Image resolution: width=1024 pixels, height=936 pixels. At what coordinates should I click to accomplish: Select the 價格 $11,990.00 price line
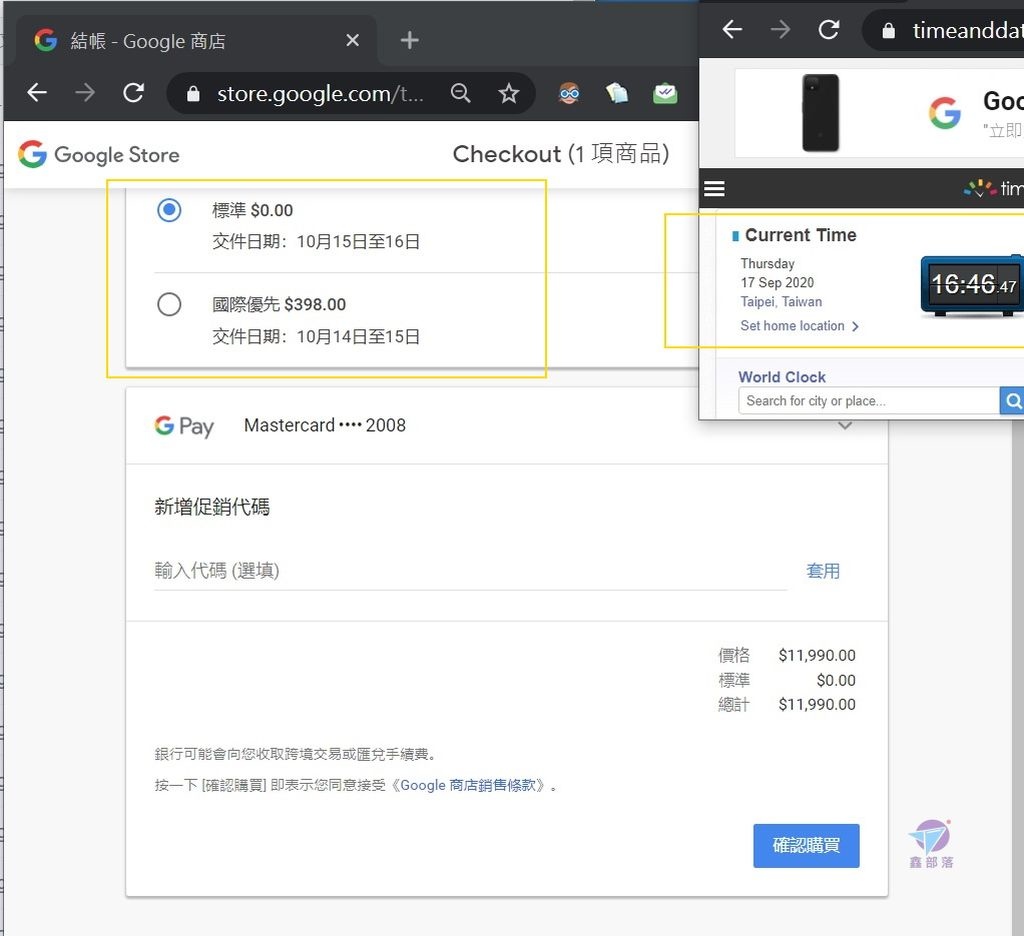pos(787,655)
